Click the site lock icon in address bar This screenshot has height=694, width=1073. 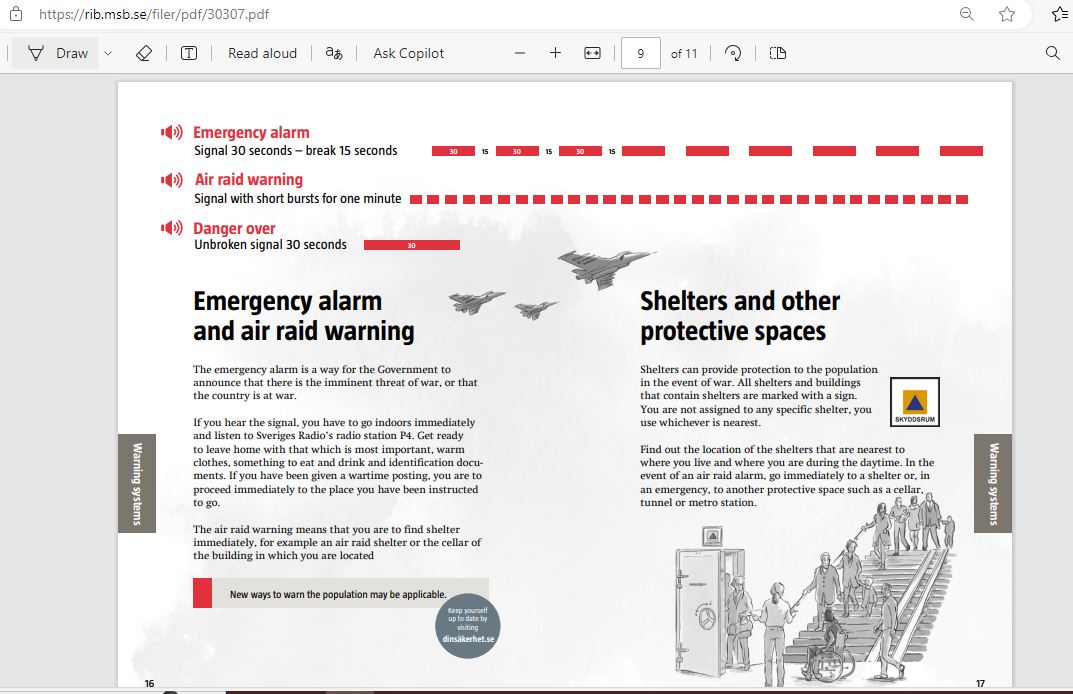[x=16, y=14]
